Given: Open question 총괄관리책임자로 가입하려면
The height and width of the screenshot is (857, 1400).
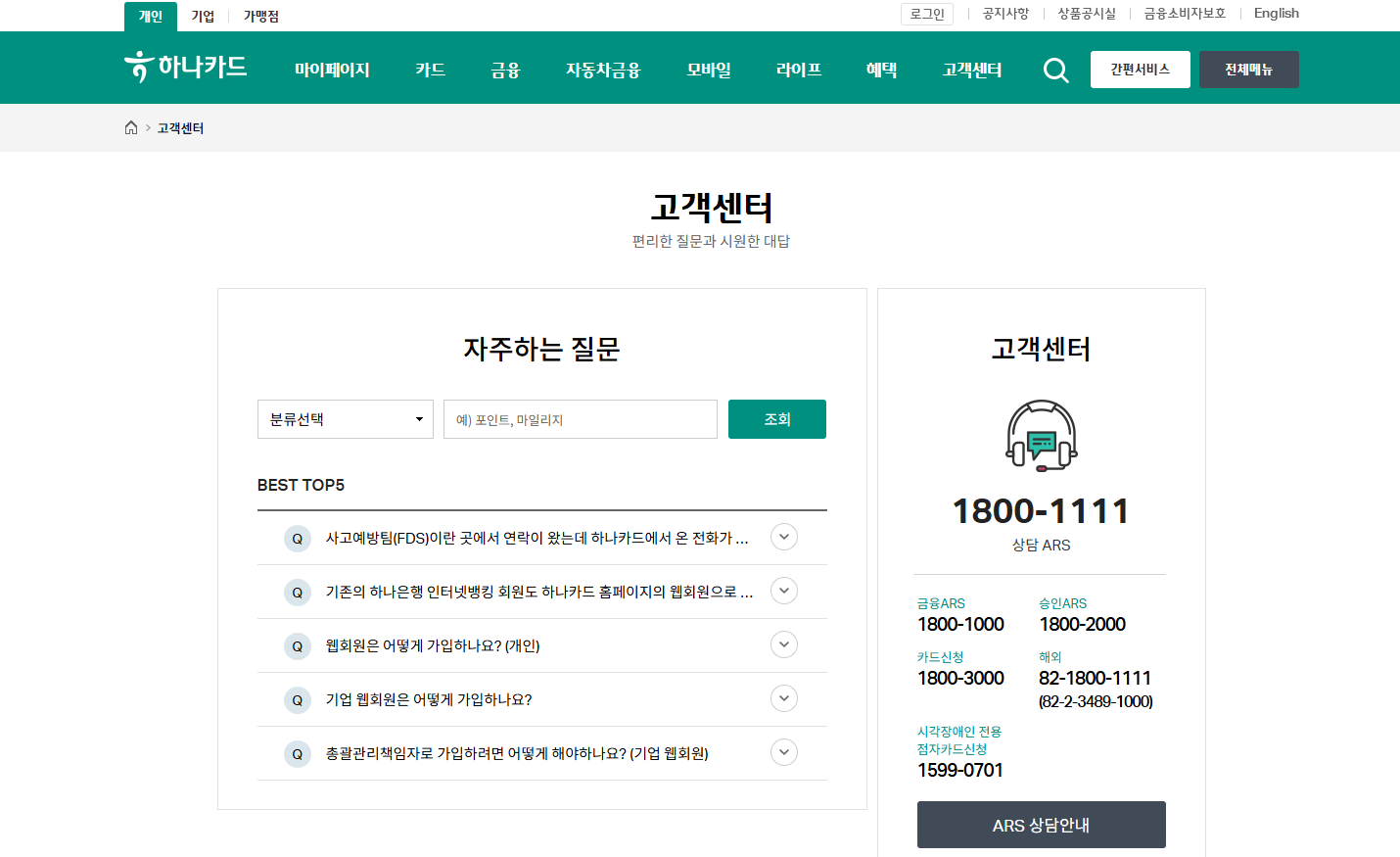Looking at the screenshot, I should tap(517, 753).
